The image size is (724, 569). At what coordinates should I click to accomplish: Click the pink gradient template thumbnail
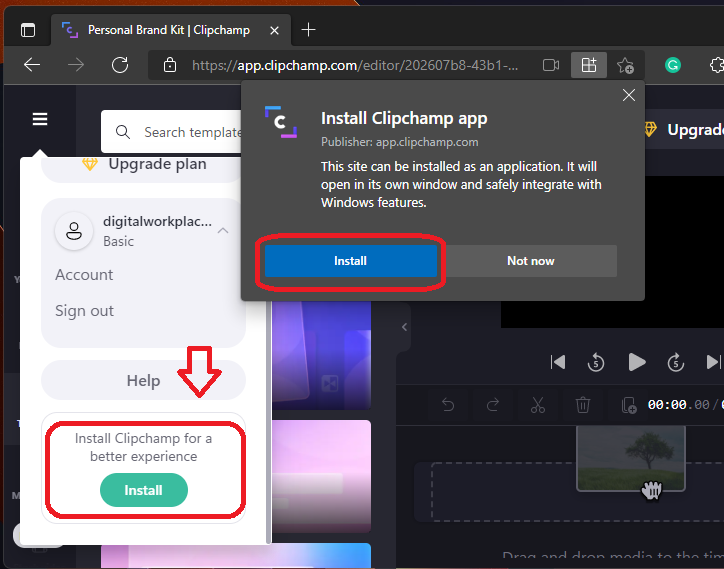(321, 476)
